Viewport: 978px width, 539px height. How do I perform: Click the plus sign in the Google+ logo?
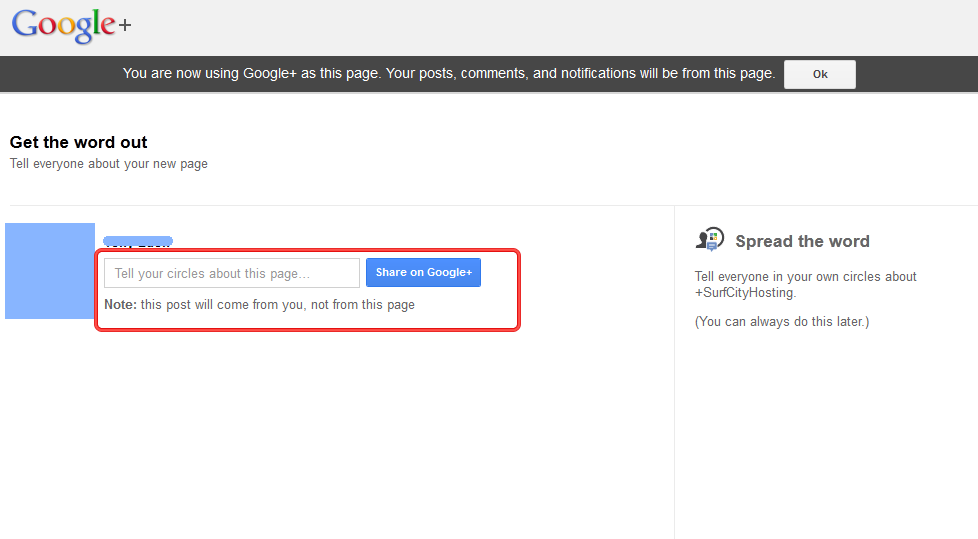124,26
